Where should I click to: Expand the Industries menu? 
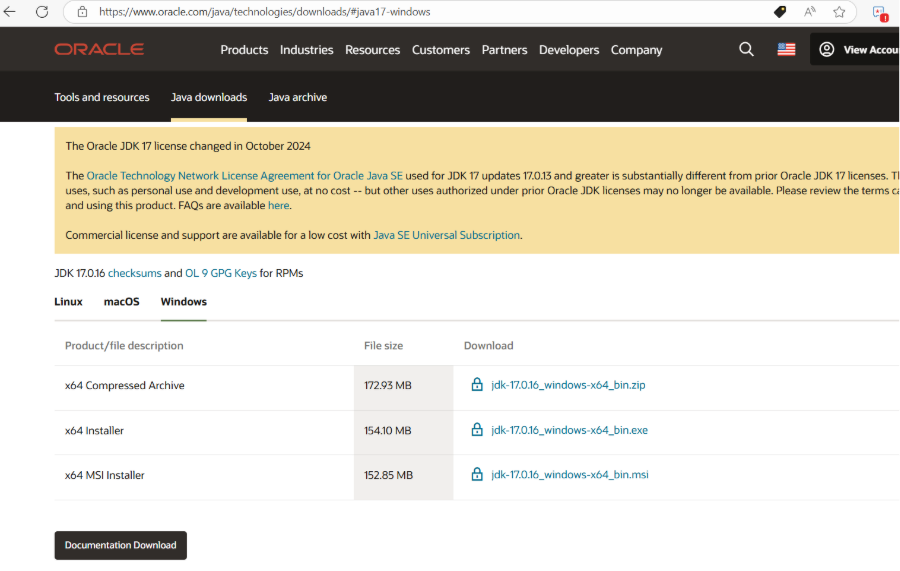(306, 50)
